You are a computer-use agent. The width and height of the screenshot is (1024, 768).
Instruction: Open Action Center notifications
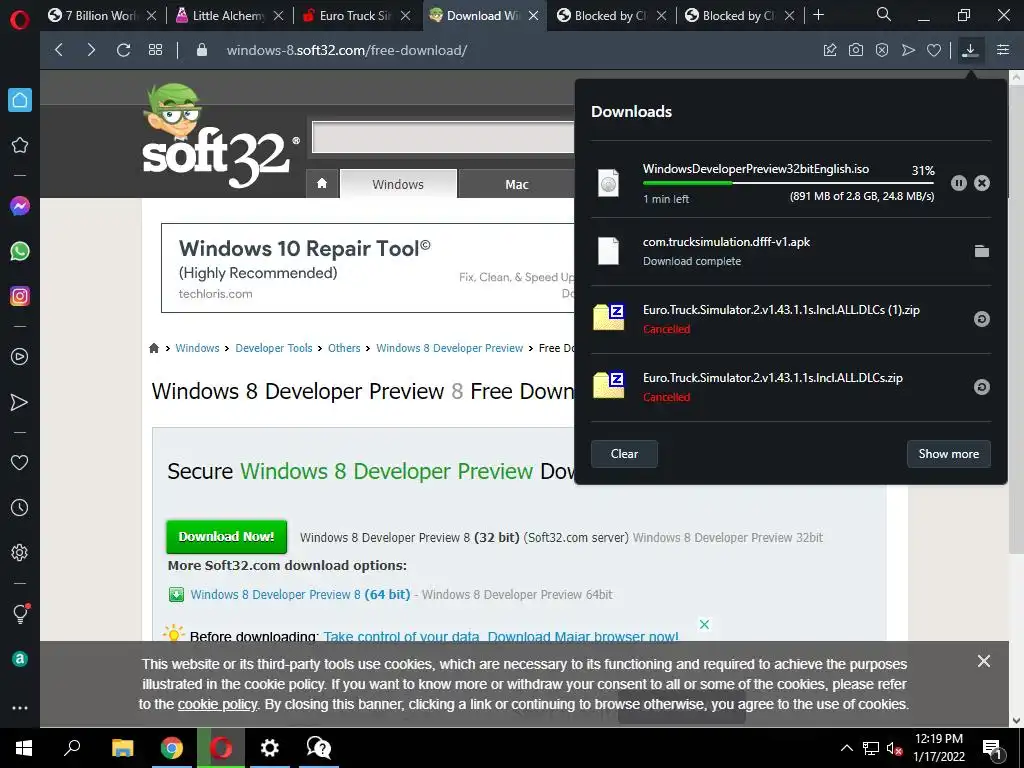[993, 748]
